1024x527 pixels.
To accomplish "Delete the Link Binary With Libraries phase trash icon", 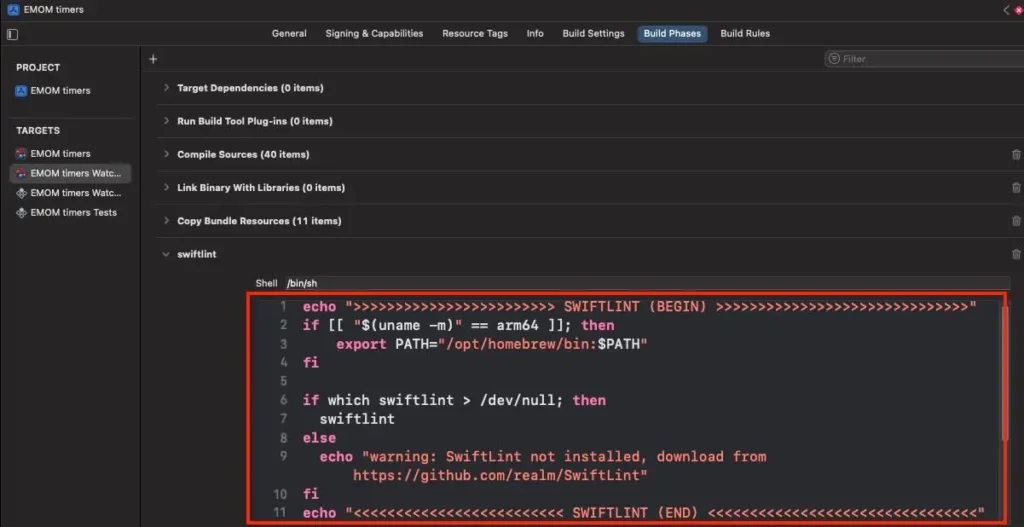I will tap(1016, 188).
